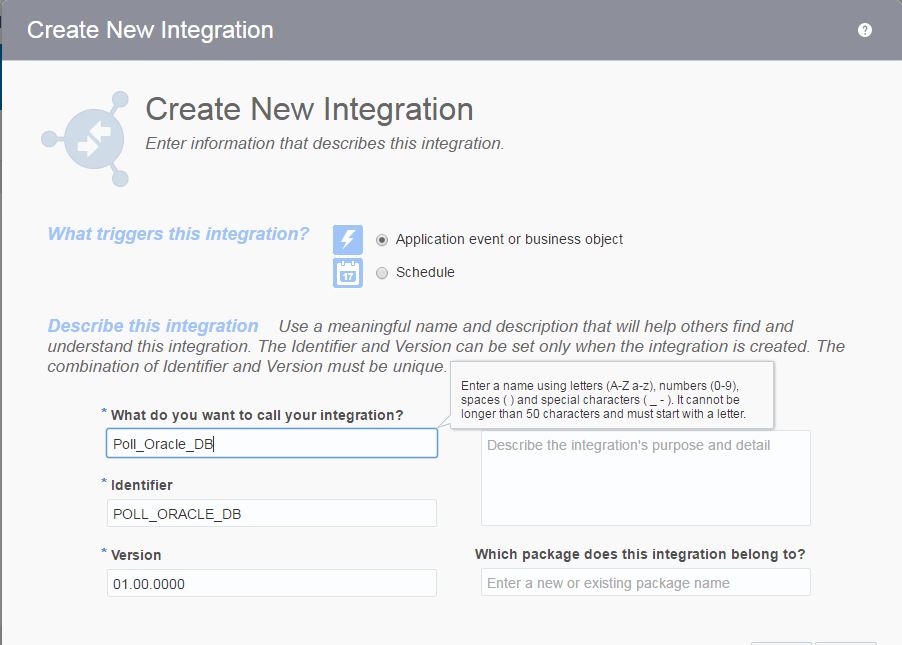This screenshot has width=902, height=645.
Task: Click the lightning bolt trigger icon
Action: coord(348,240)
